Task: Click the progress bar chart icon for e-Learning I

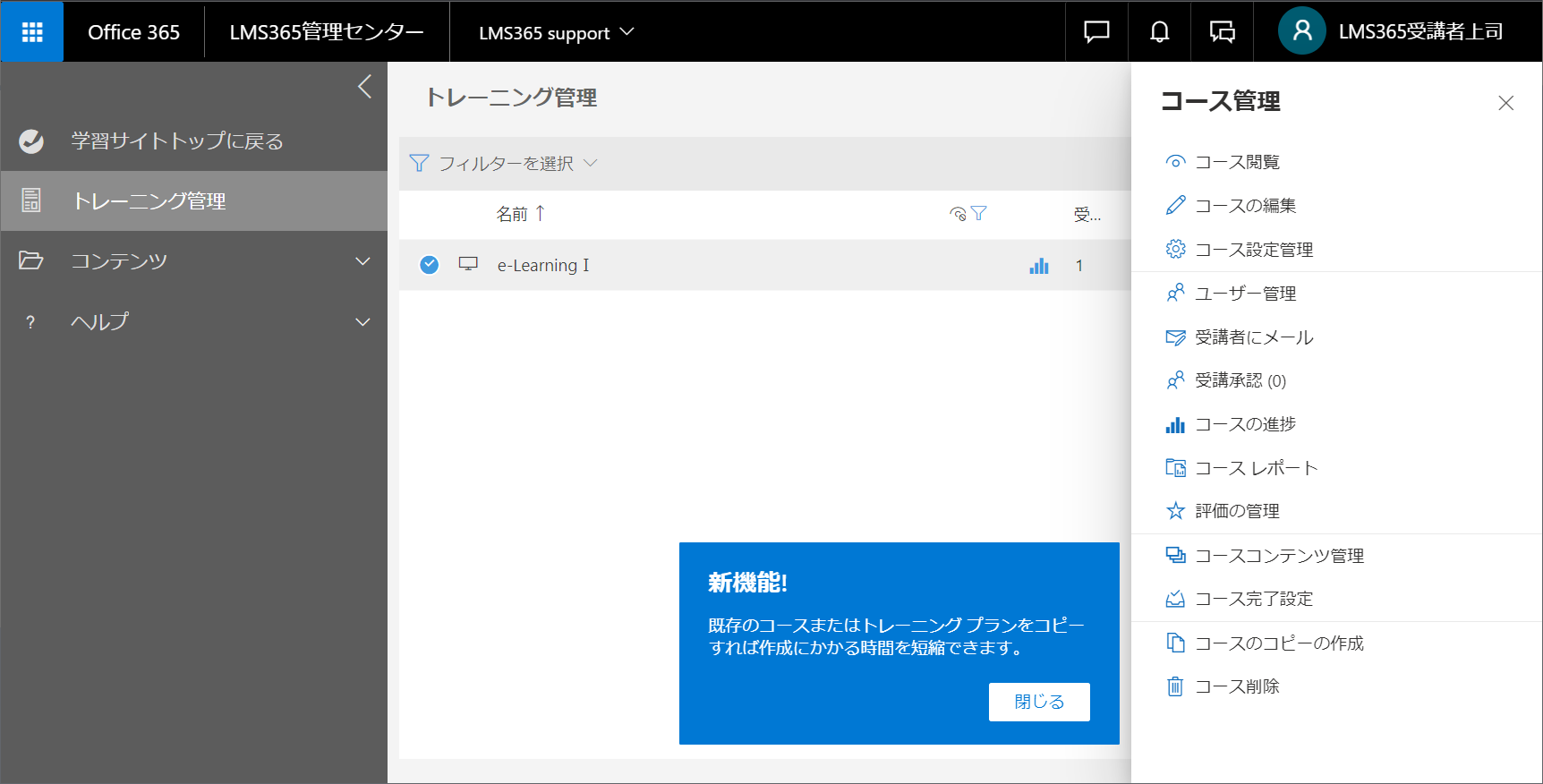Action: pos(1038,266)
